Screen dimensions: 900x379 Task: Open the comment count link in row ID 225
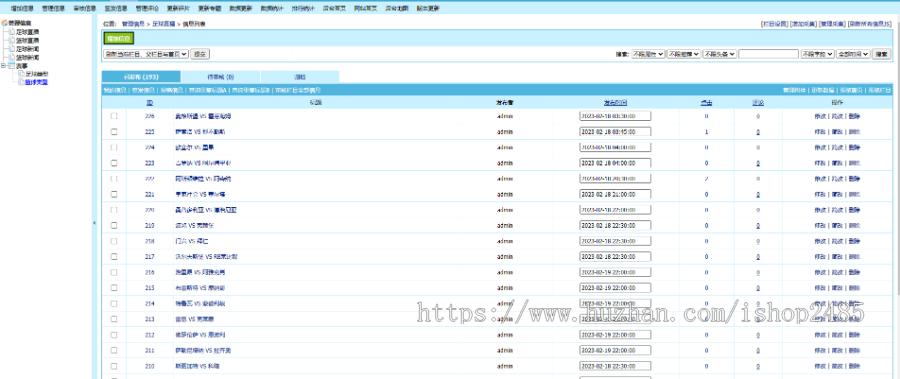point(758,132)
